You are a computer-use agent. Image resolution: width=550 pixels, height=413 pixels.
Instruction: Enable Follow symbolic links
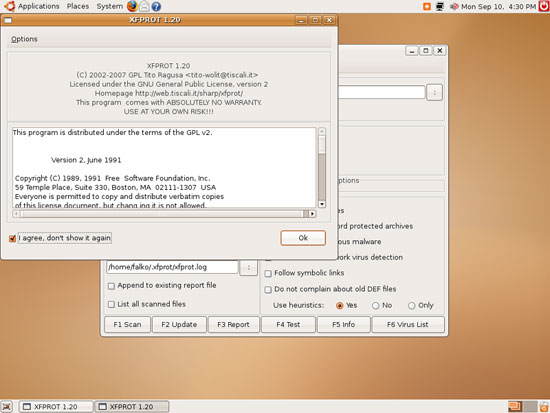tap(268, 273)
